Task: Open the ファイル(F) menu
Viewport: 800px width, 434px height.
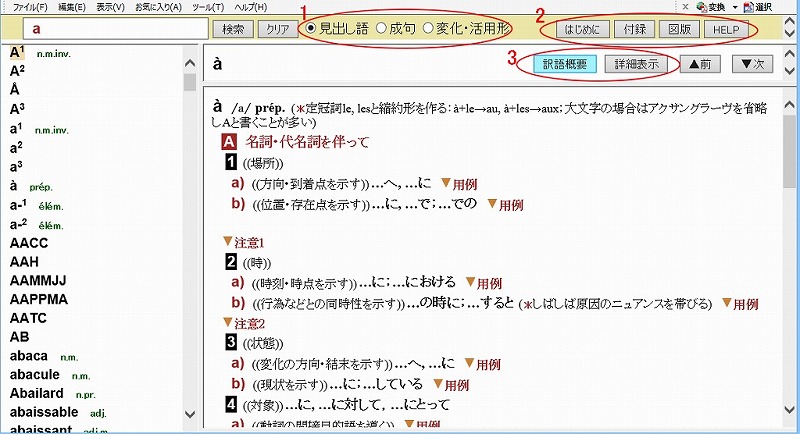Action: [x=29, y=7]
